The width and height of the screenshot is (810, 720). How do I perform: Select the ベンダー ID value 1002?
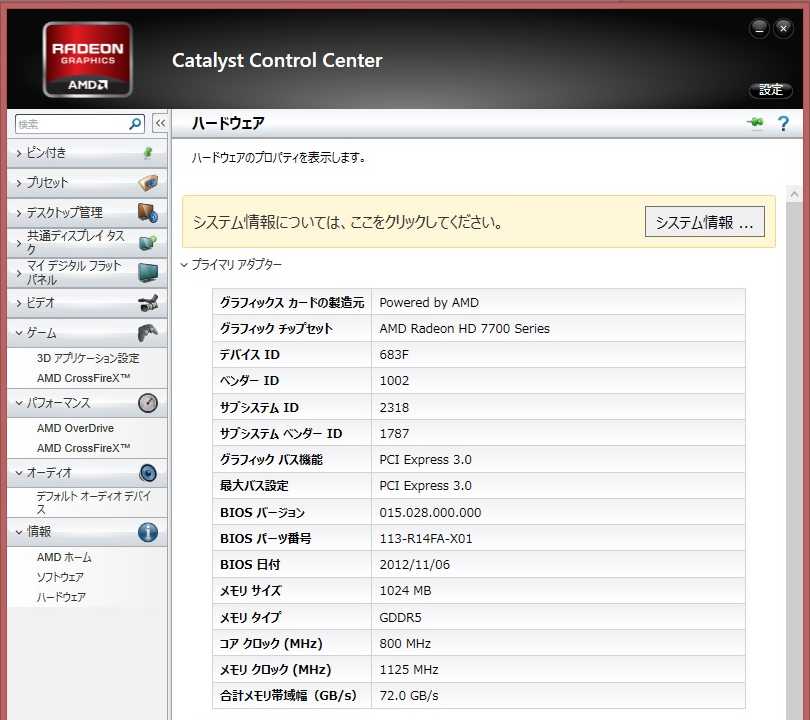click(394, 381)
